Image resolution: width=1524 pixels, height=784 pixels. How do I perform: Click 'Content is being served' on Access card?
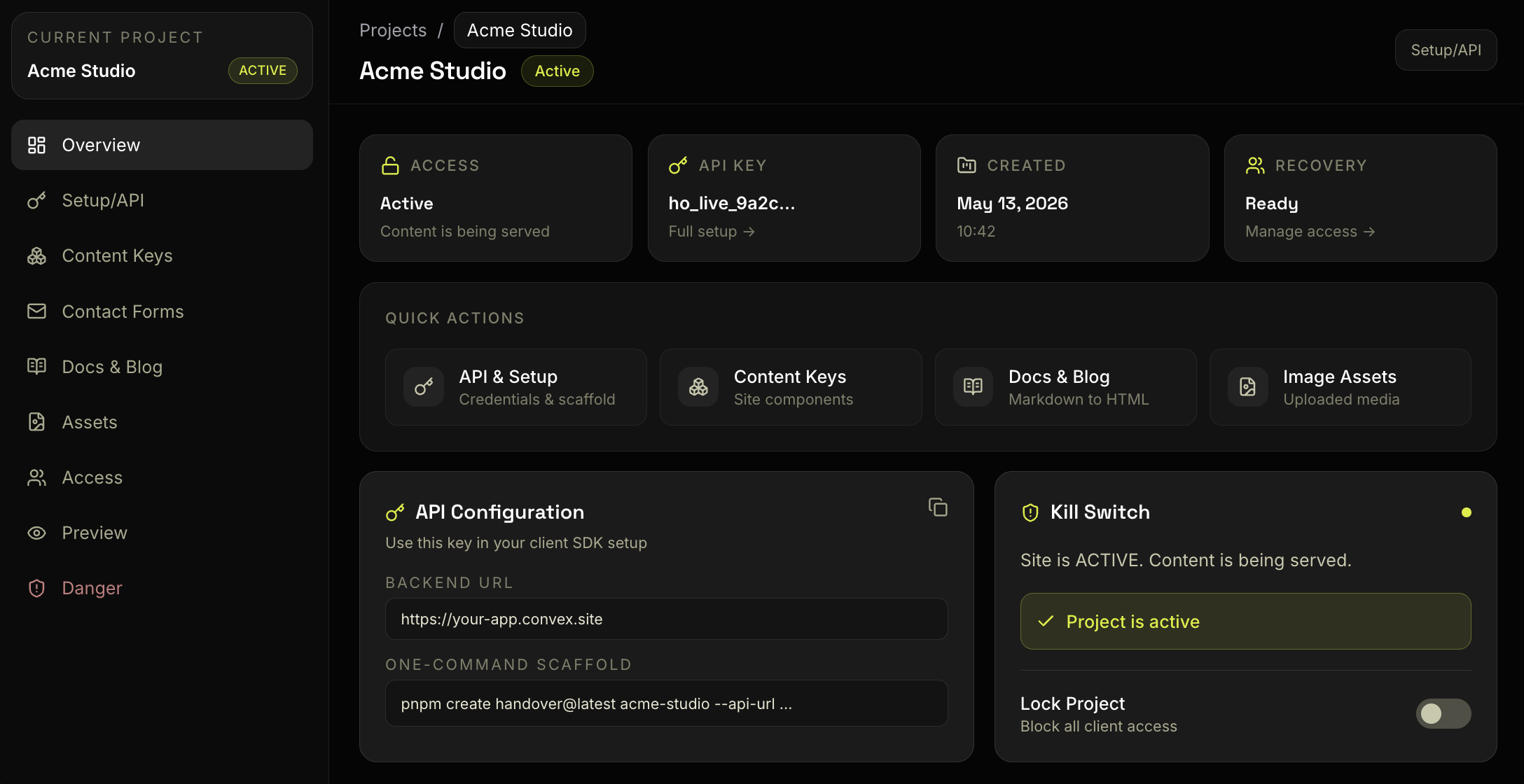[464, 231]
